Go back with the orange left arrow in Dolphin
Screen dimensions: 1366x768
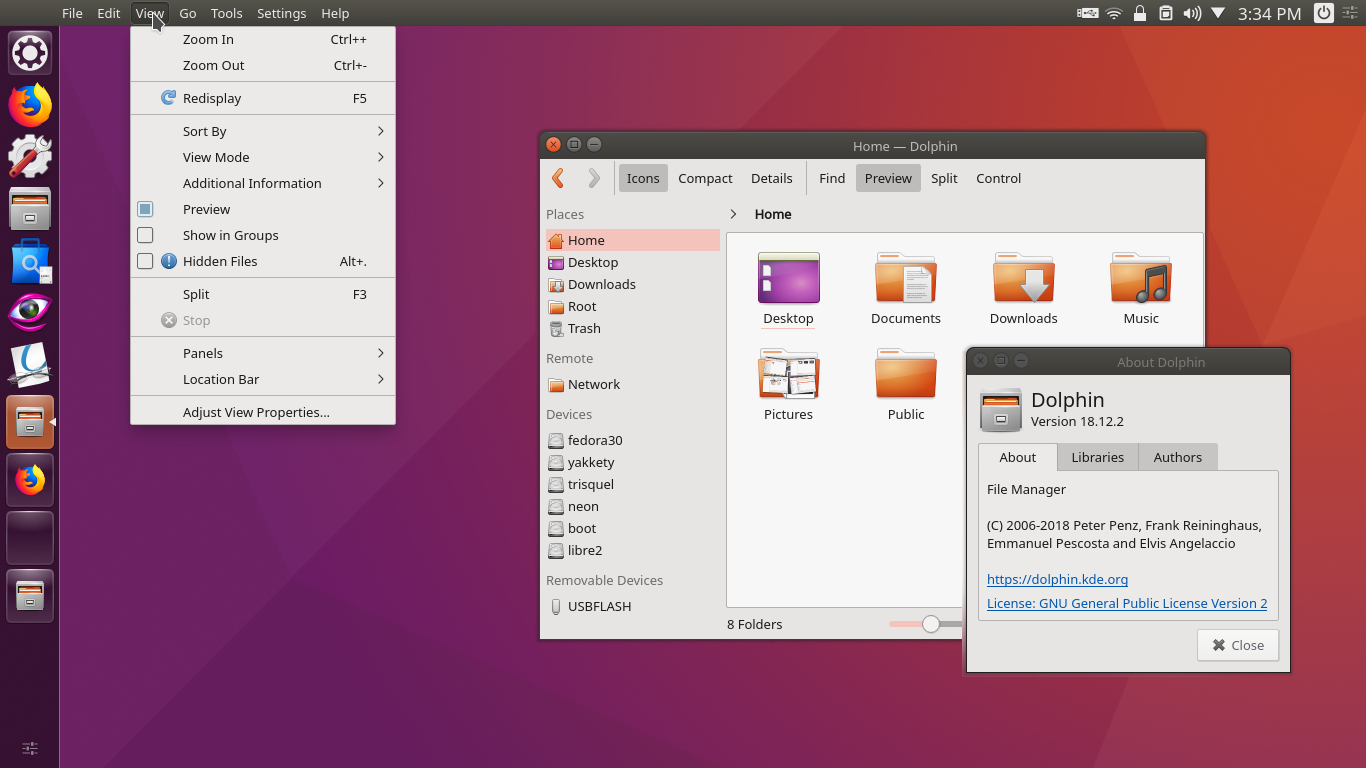pyautogui.click(x=558, y=178)
